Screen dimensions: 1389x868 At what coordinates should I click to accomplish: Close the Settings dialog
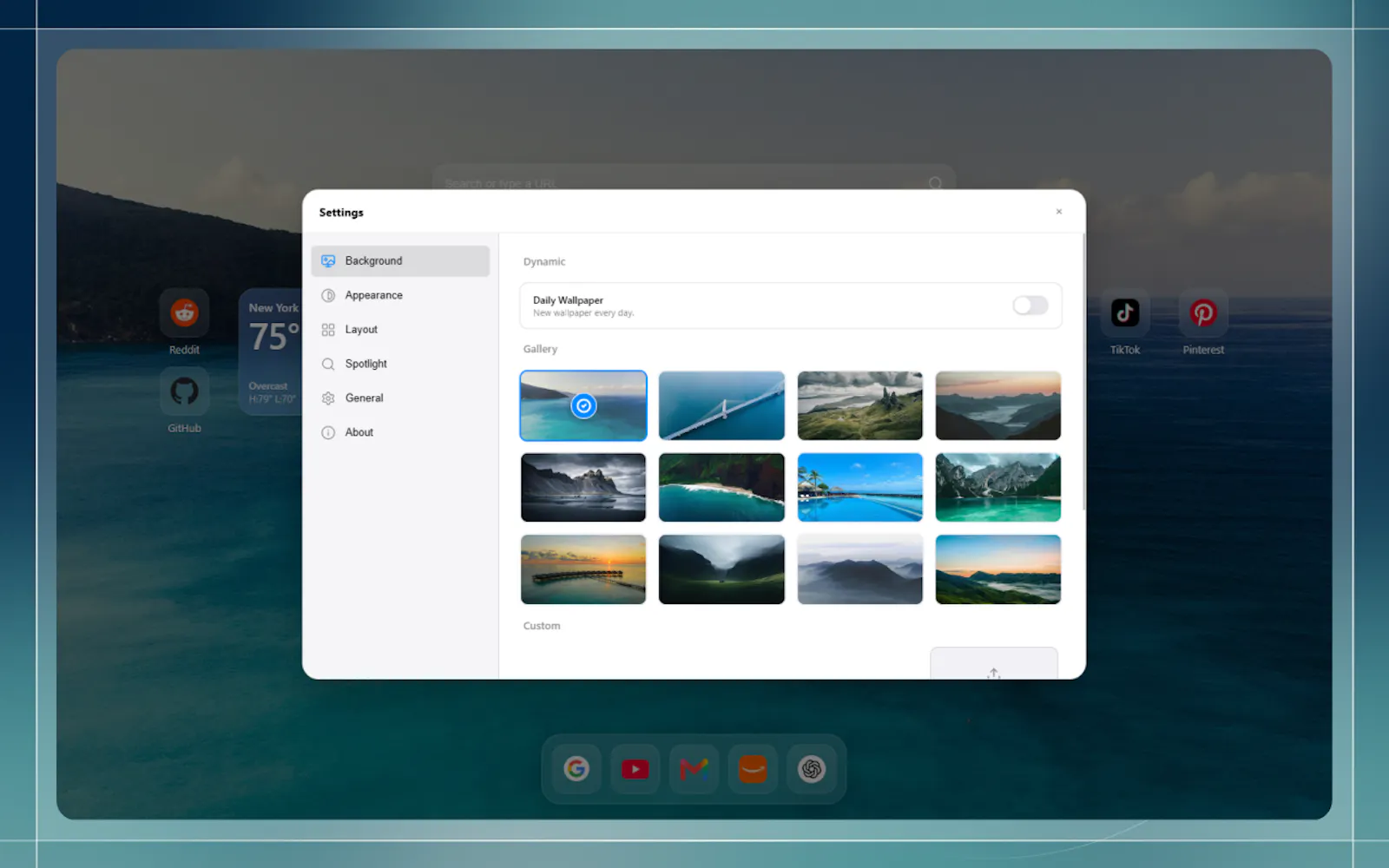[1059, 212]
